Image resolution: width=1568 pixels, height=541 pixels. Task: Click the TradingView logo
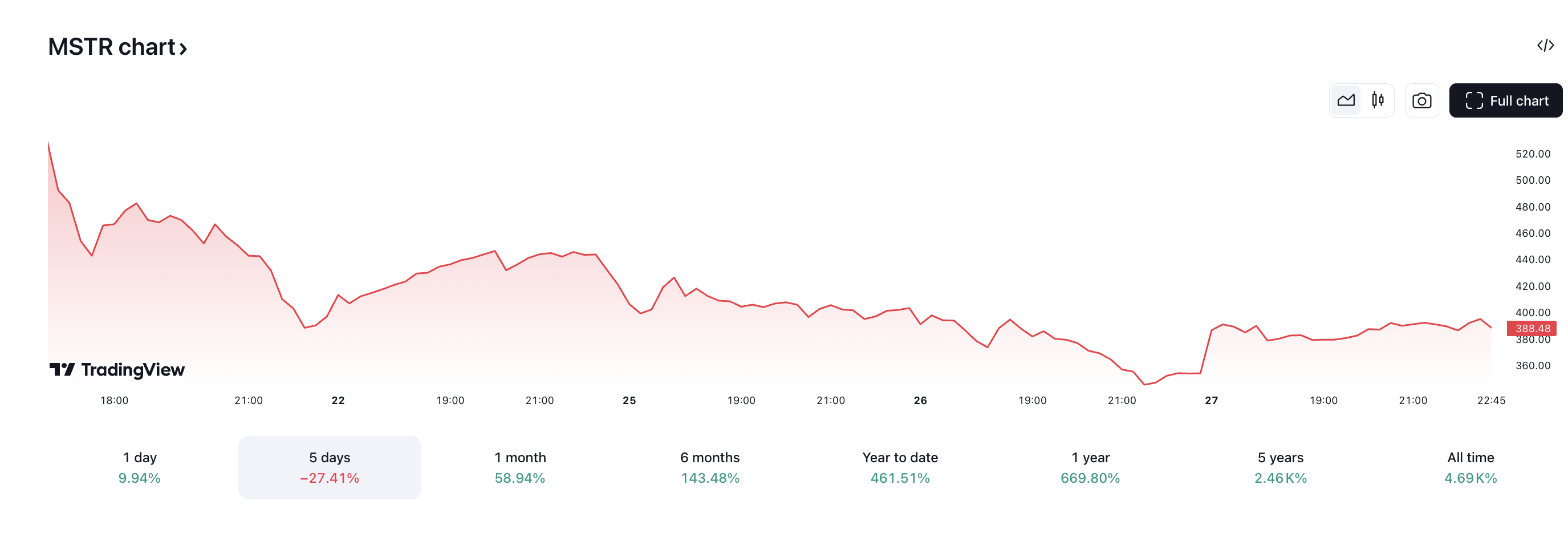tap(117, 369)
